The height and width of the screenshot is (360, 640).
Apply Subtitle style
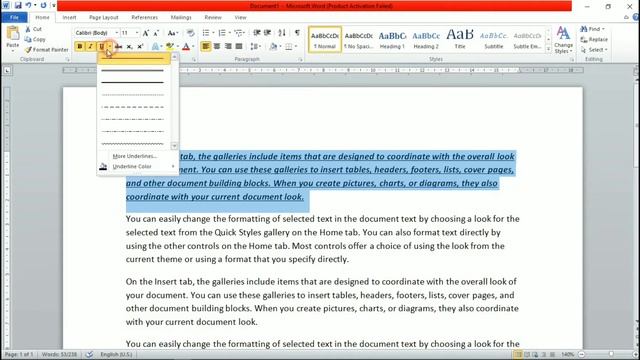coord(493,40)
